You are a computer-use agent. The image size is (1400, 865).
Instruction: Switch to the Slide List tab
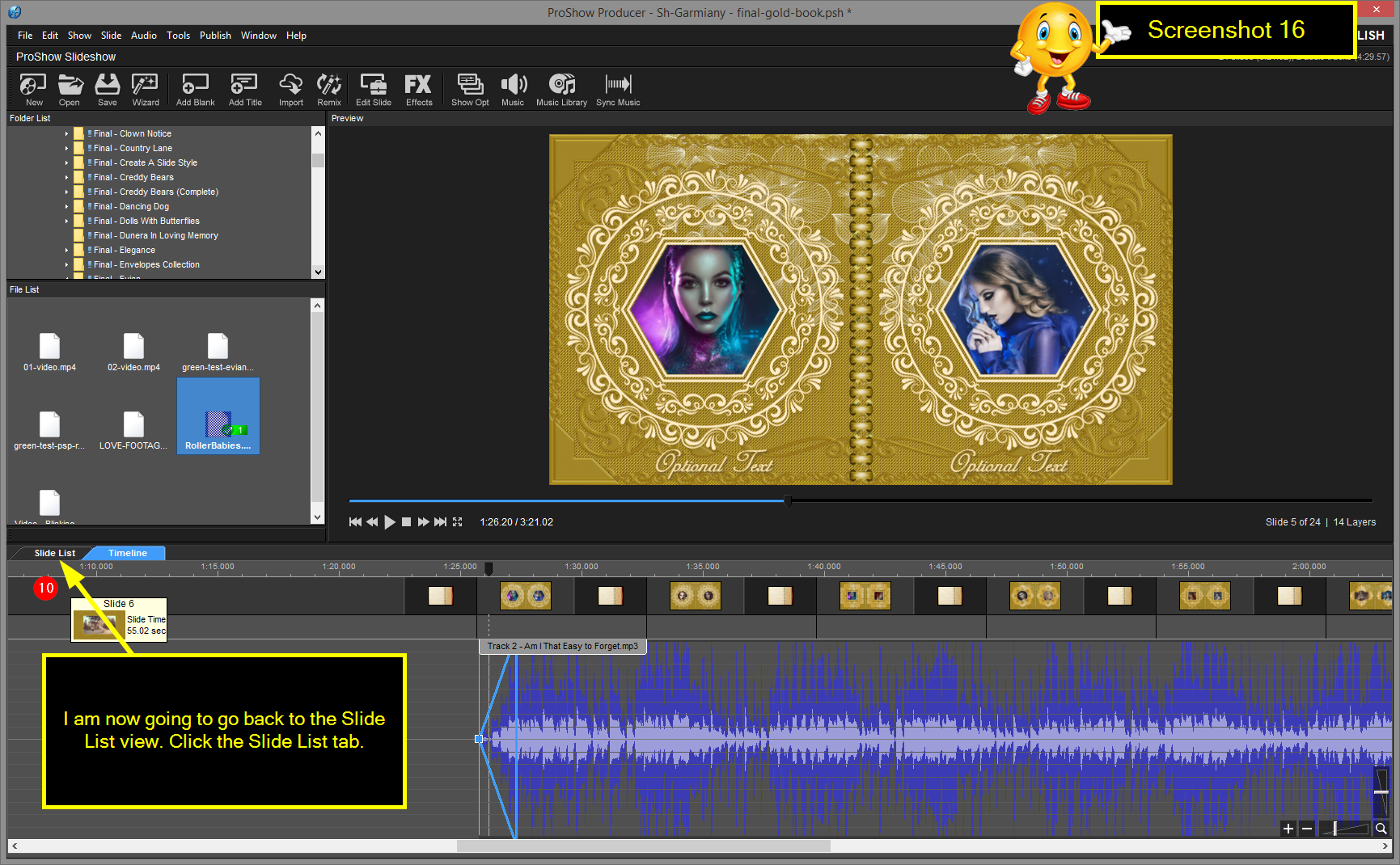[x=54, y=554]
